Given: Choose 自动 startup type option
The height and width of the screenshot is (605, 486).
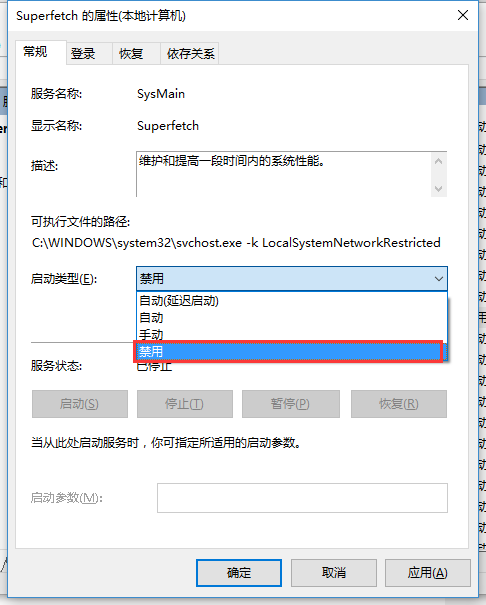Looking at the screenshot, I should [x=292, y=318].
